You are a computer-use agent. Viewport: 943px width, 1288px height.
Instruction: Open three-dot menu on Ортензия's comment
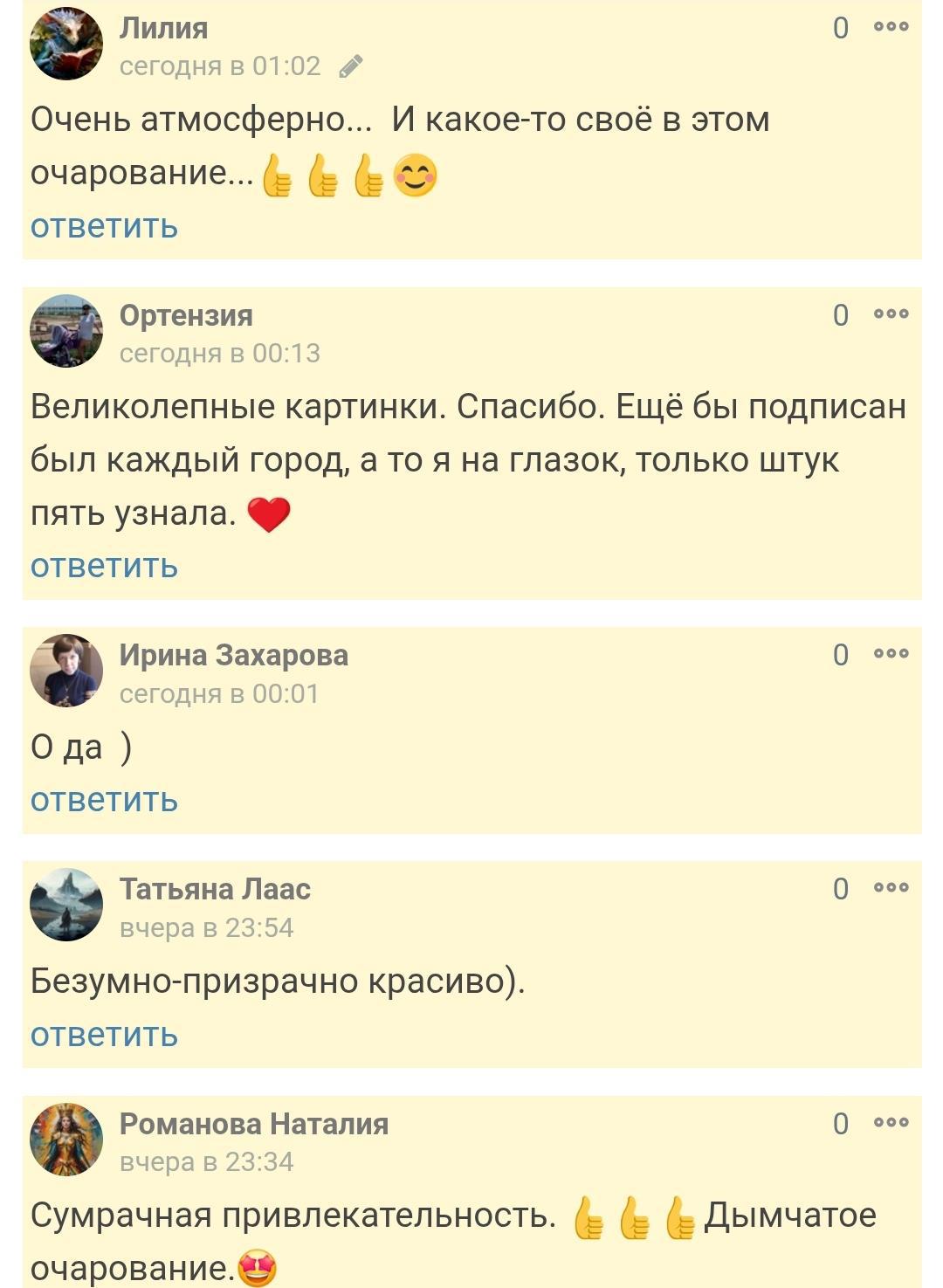[891, 314]
